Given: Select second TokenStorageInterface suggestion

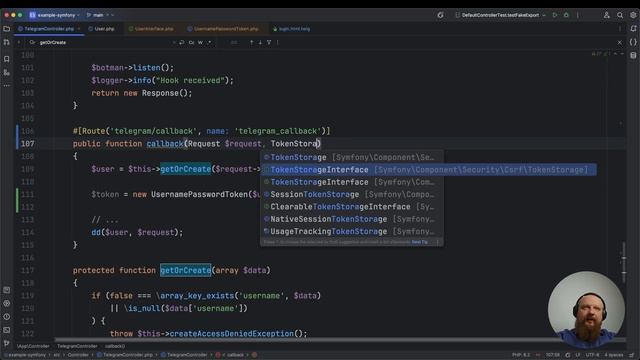Looking at the screenshot, I should (x=352, y=182).
